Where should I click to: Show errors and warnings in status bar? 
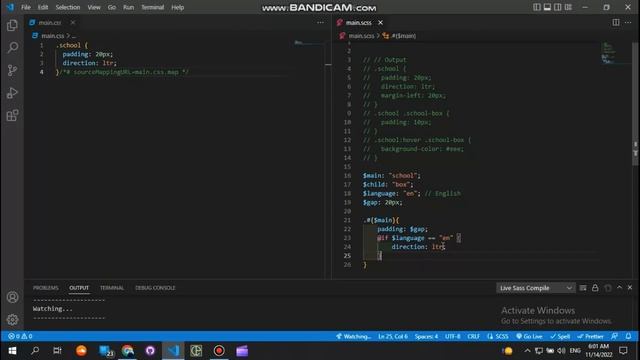pos(20,336)
